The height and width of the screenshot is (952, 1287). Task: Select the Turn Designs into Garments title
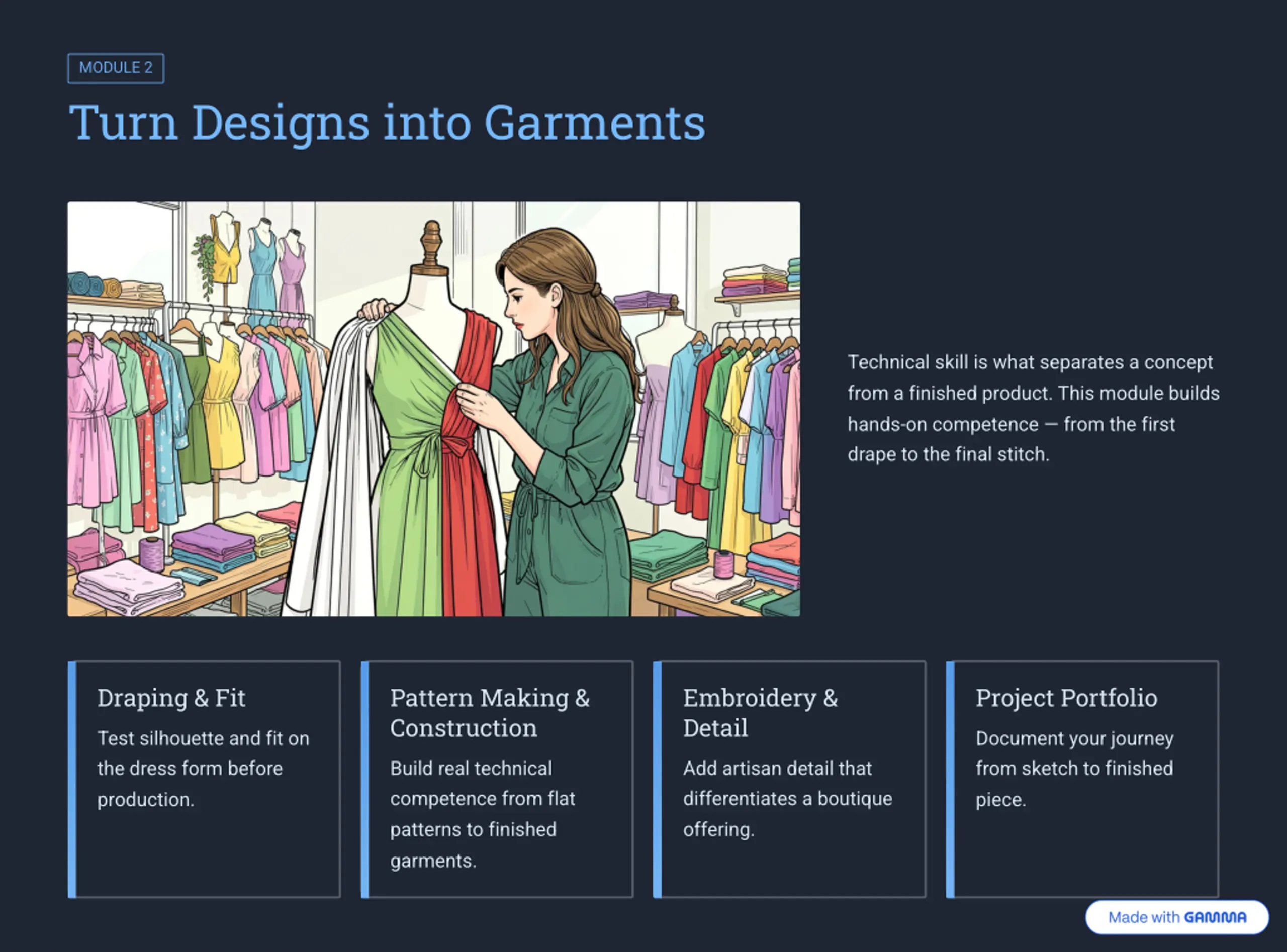(x=387, y=123)
